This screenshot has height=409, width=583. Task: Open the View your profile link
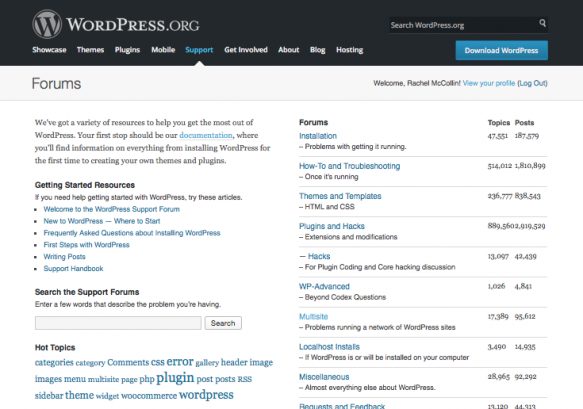coord(489,83)
